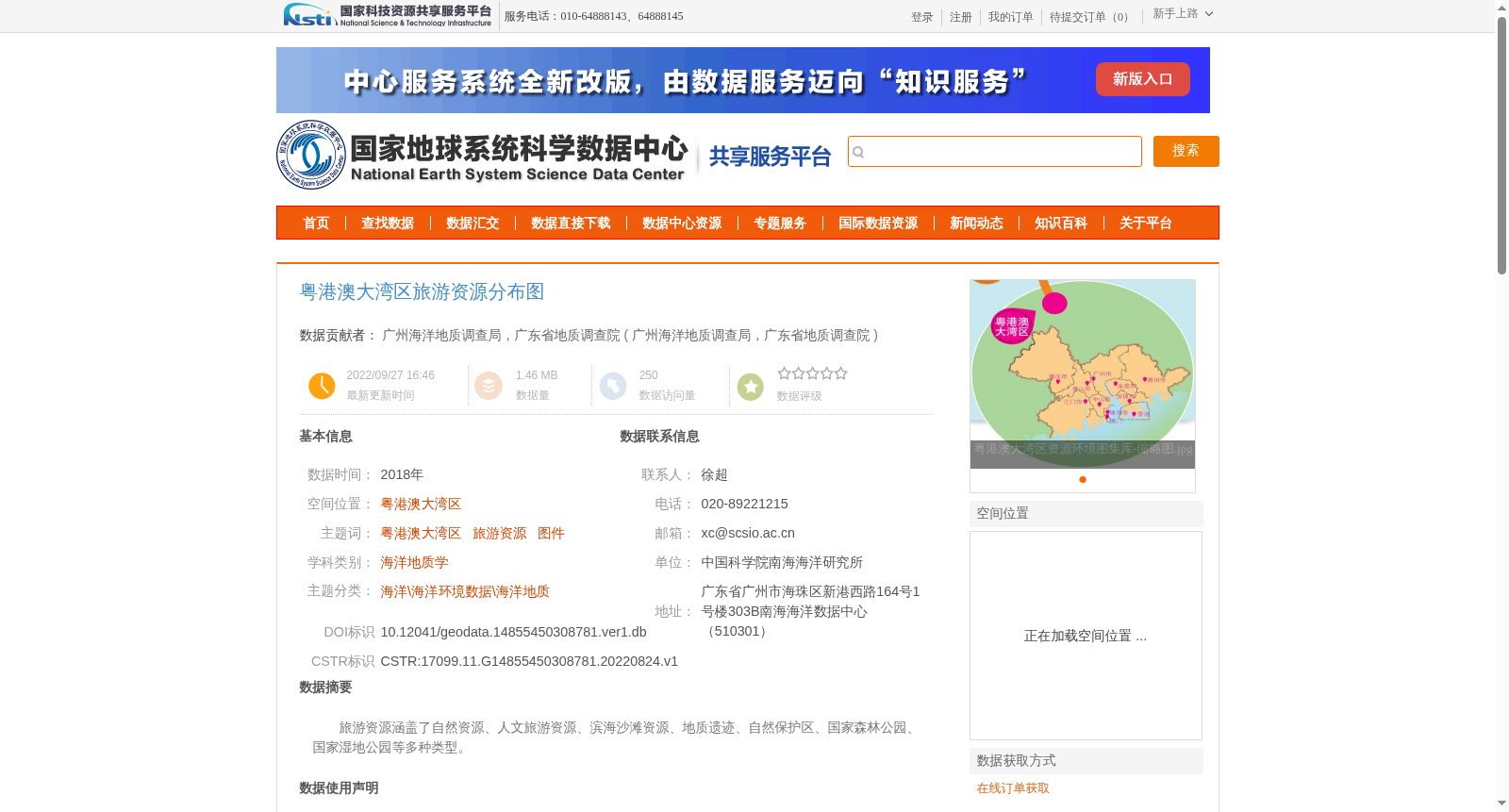1509x812 pixels.
Task: Click the CSTR identifier value
Action: tap(529, 661)
